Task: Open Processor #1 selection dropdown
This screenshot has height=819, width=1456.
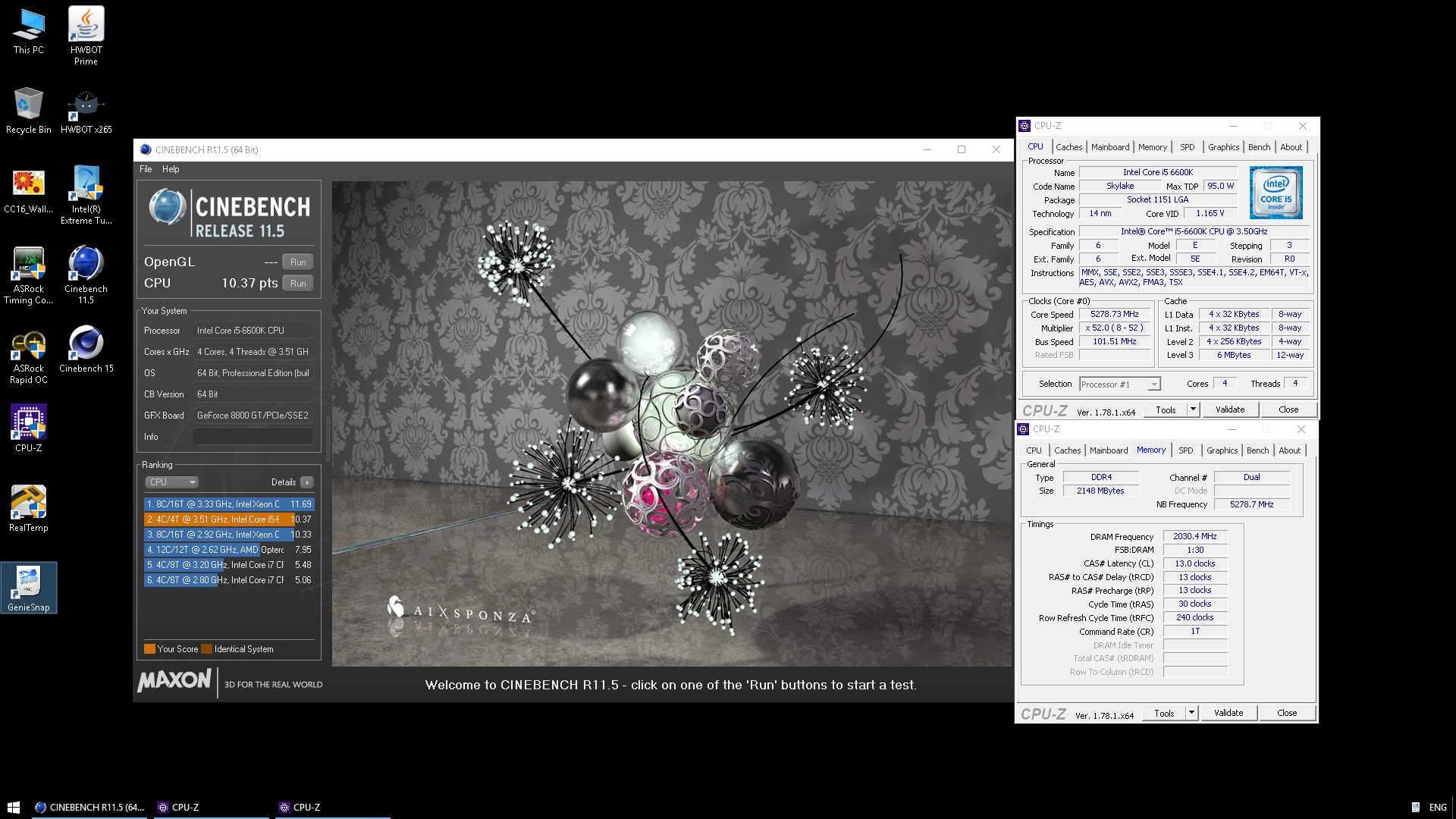Action: [1119, 384]
